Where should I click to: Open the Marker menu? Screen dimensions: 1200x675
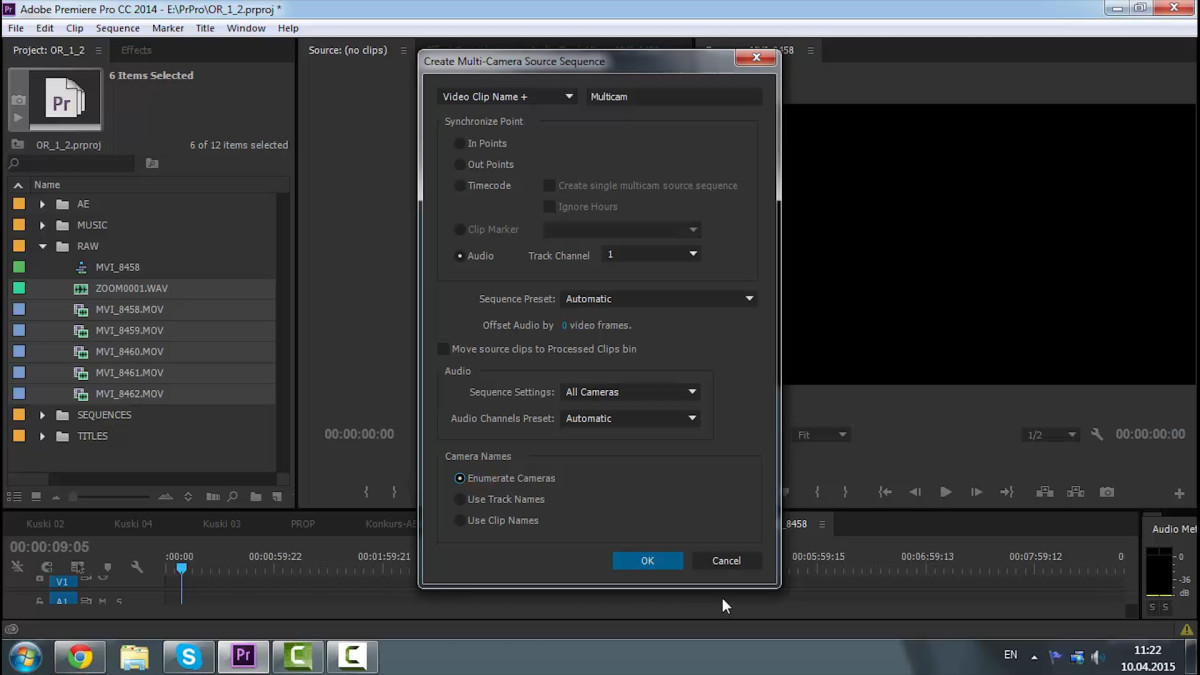(x=167, y=28)
